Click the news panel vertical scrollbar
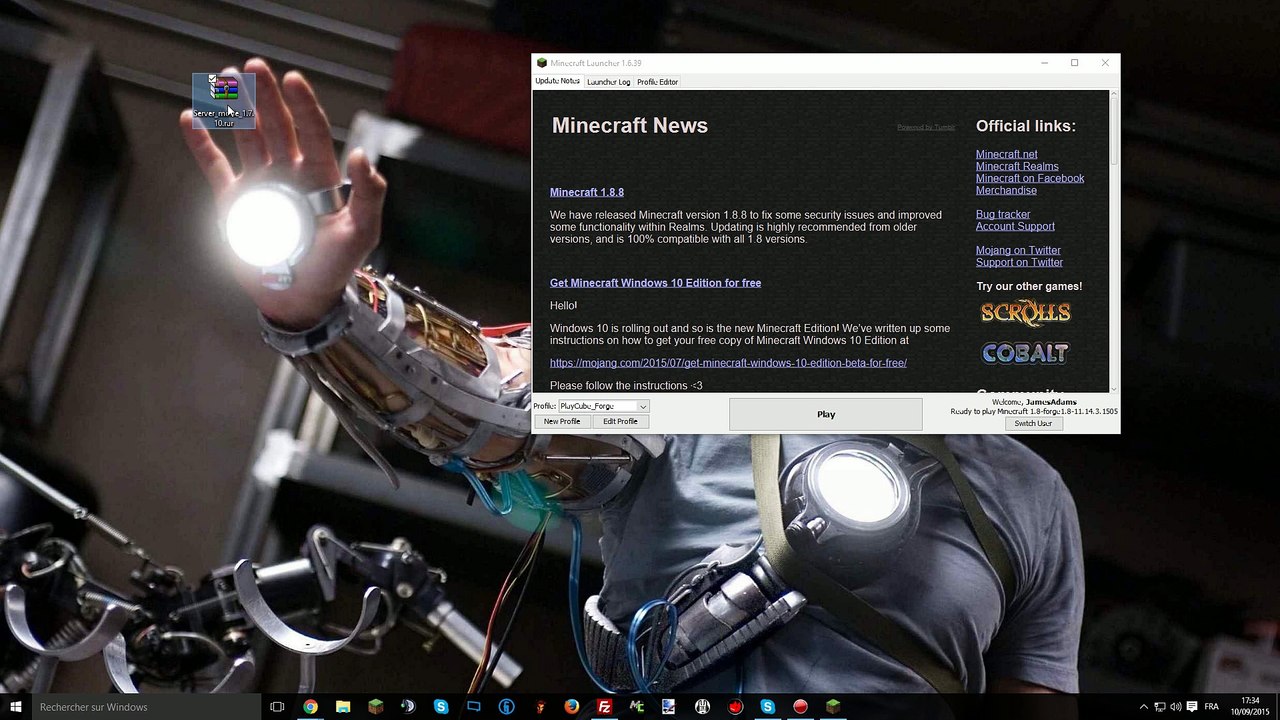The height and width of the screenshot is (720, 1280). pyautogui.click(x=1114, y=241)
